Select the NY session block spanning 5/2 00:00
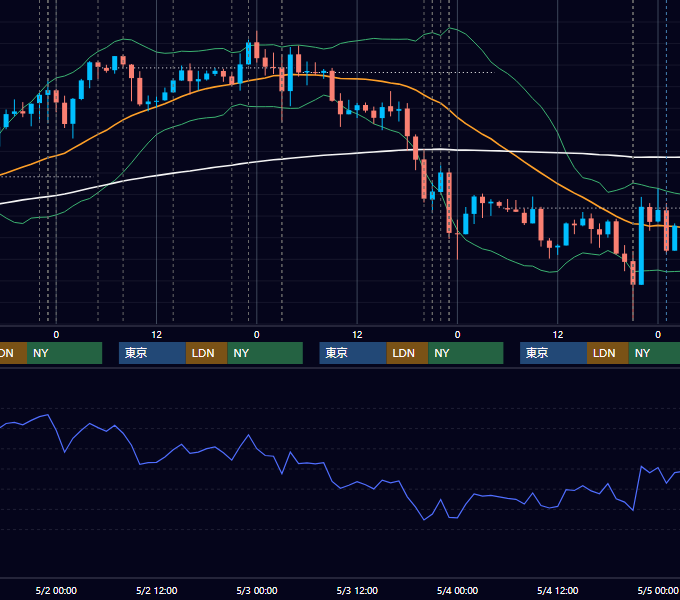This screenshot has height=600, width=680. click(x=64, y=353)
